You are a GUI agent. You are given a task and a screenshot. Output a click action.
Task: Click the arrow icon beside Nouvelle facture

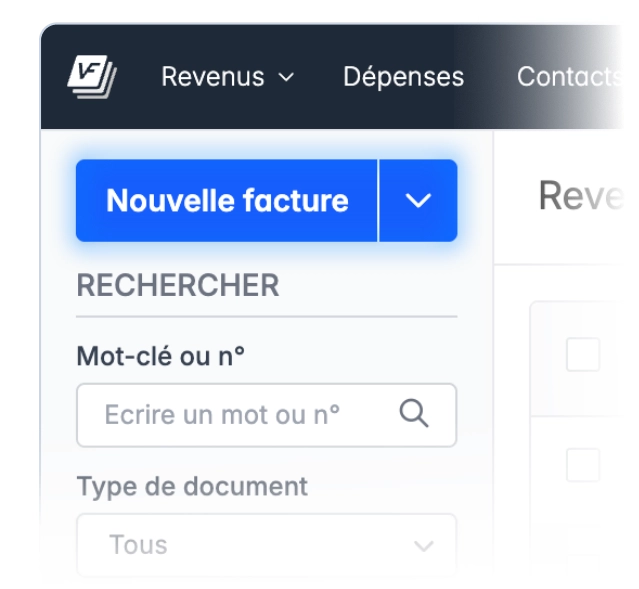tap(418, 201)
